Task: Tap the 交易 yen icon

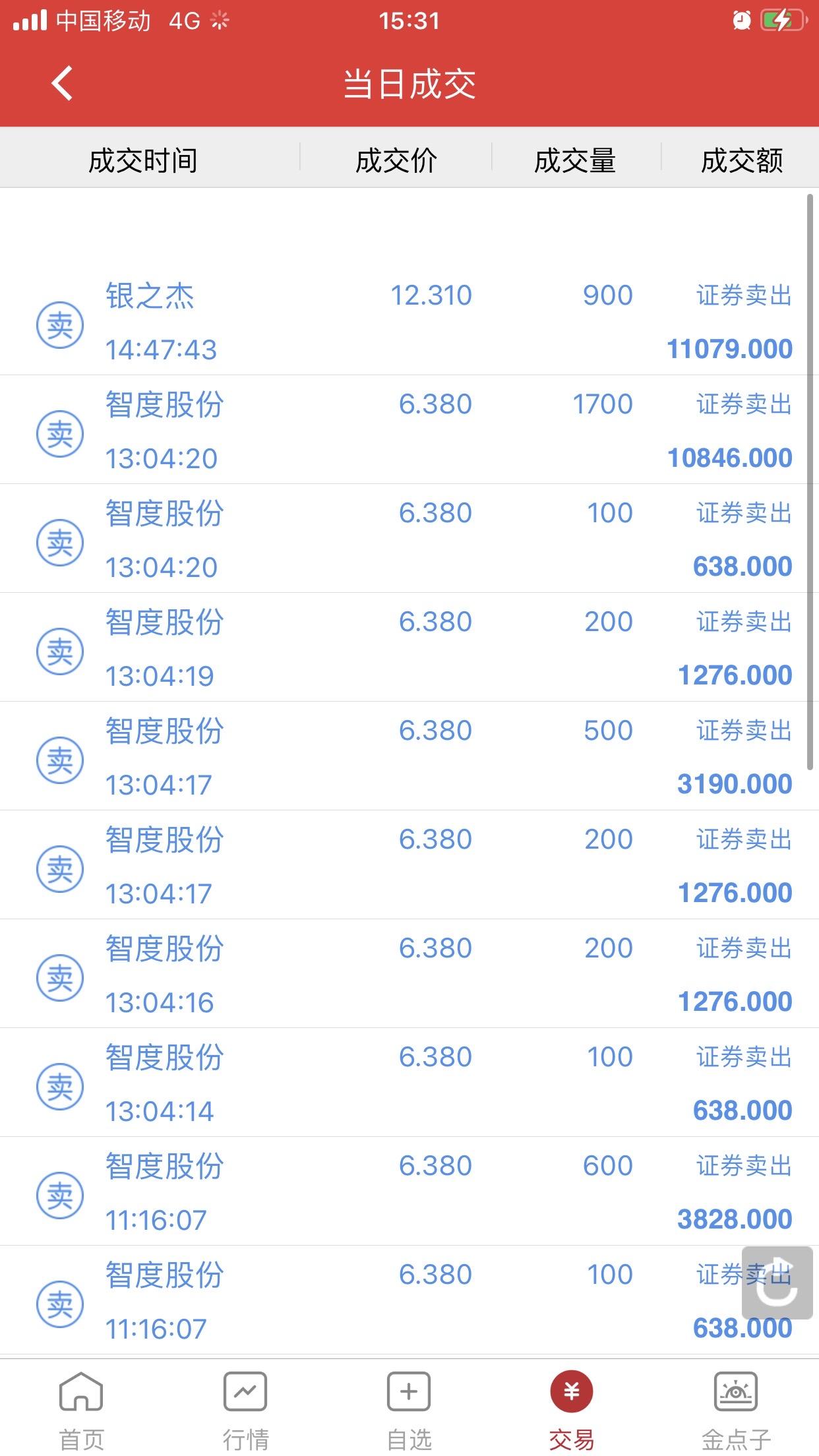Action: click(x=572, y=1391)
